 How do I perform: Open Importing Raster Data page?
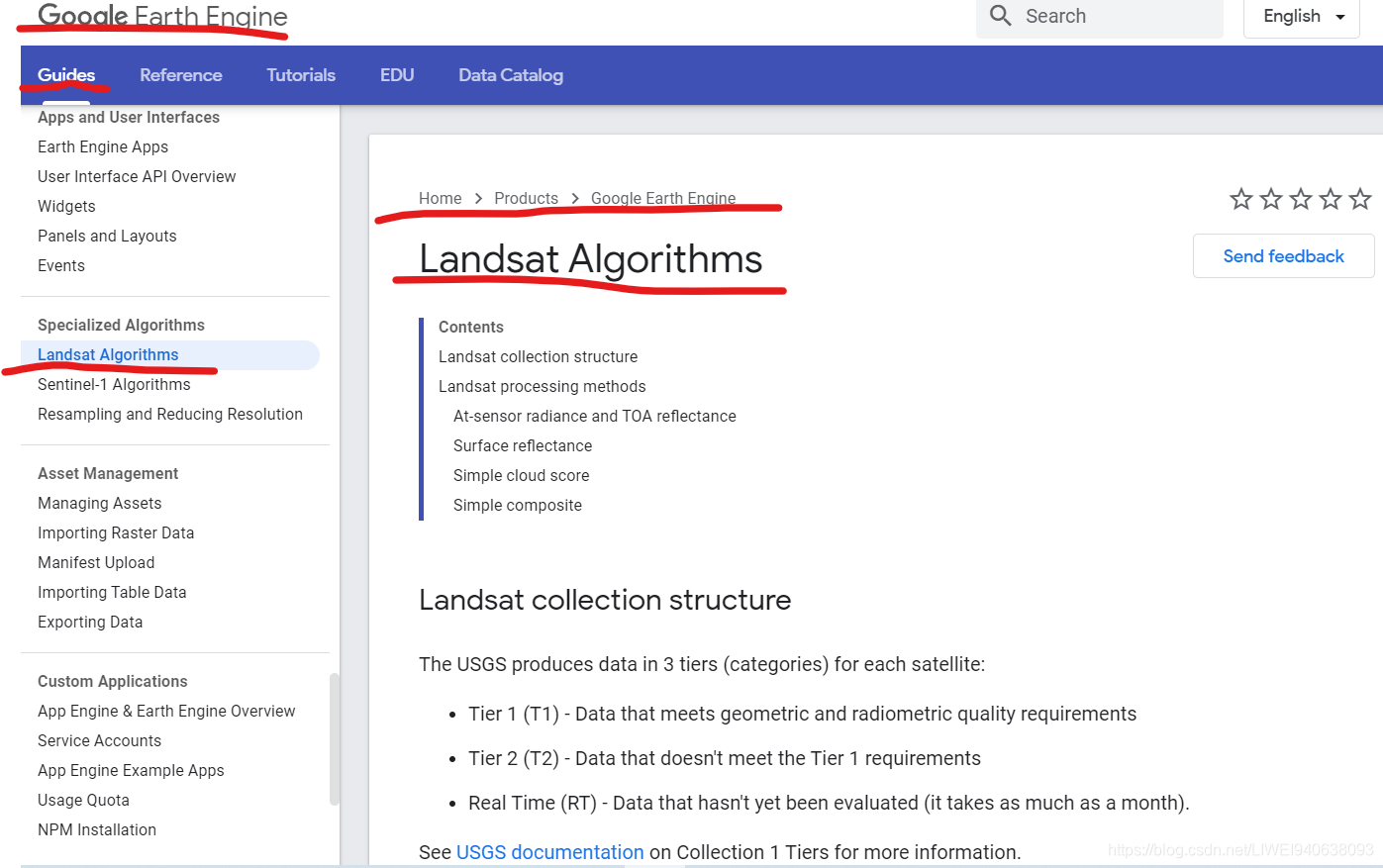pyautogui.click(x=116, y=532)
